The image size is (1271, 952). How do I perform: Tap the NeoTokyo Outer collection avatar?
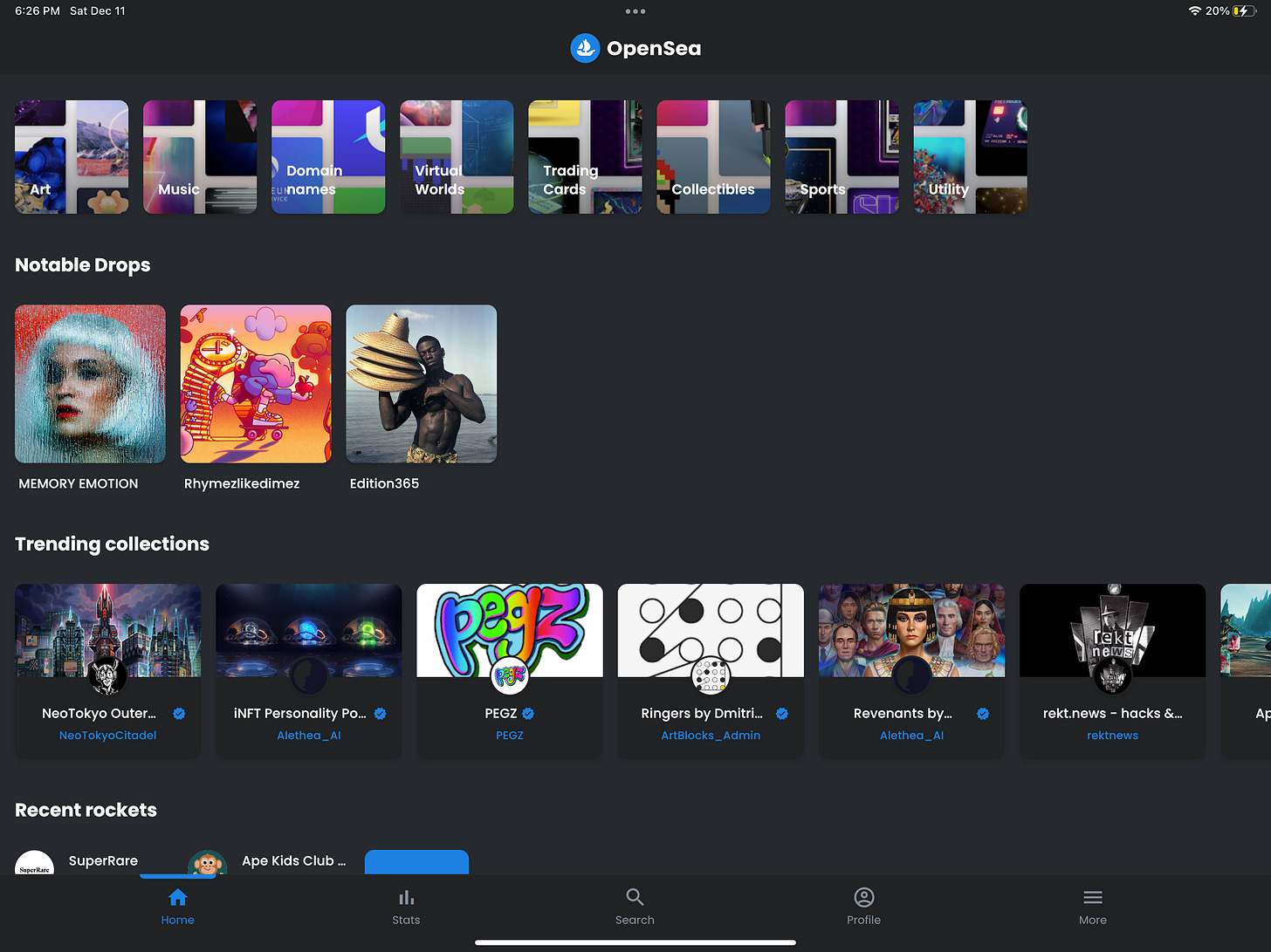[x=108, y=675]
